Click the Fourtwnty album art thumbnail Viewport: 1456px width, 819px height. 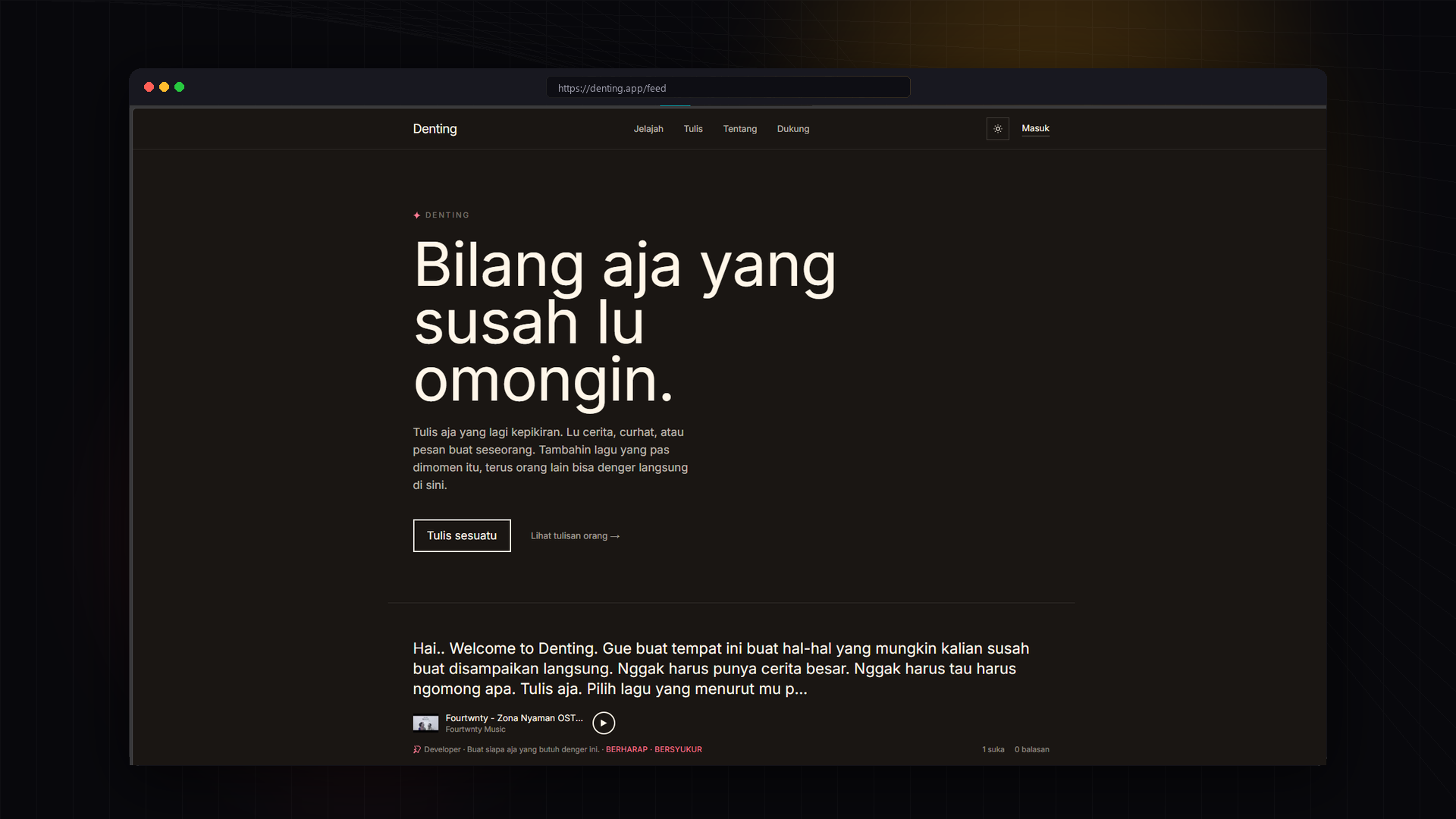(425, 723)
